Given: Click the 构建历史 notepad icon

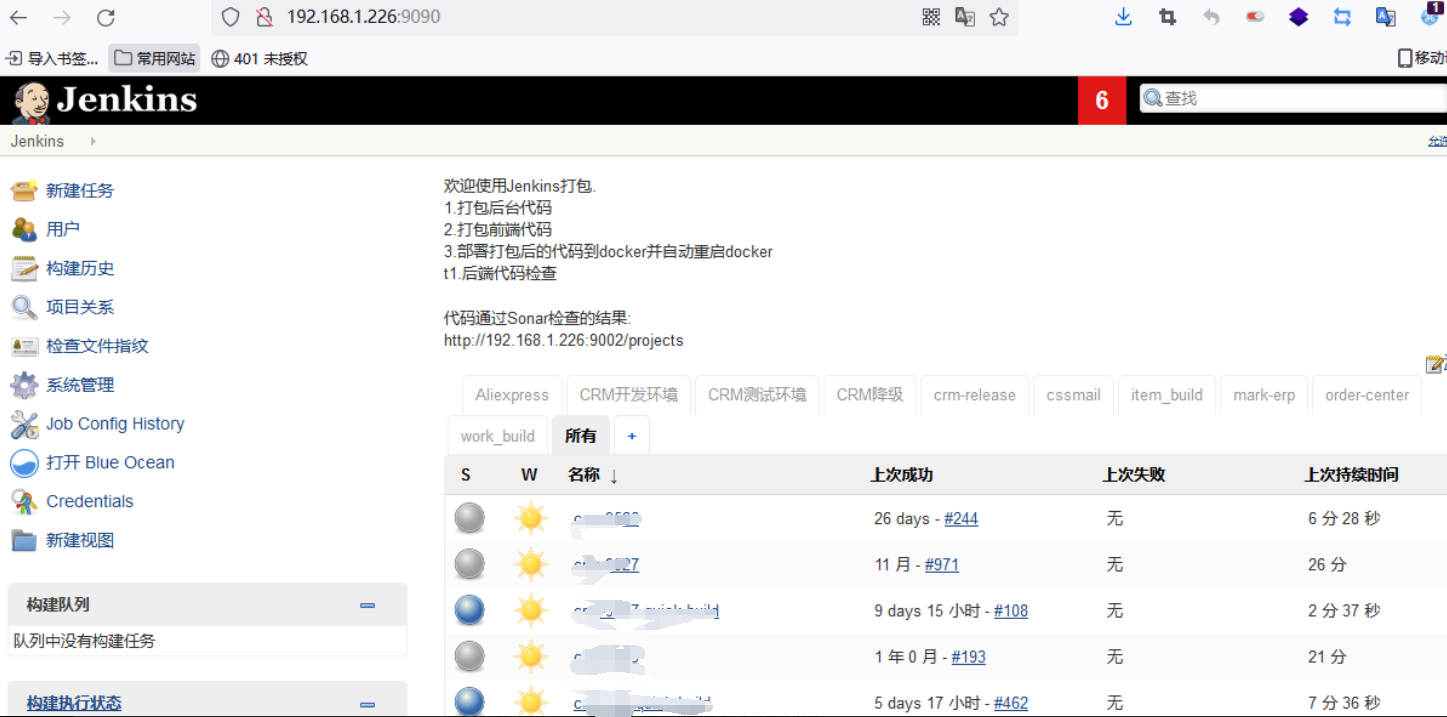Looking at the screenshot, I should [x=24, y=268].
